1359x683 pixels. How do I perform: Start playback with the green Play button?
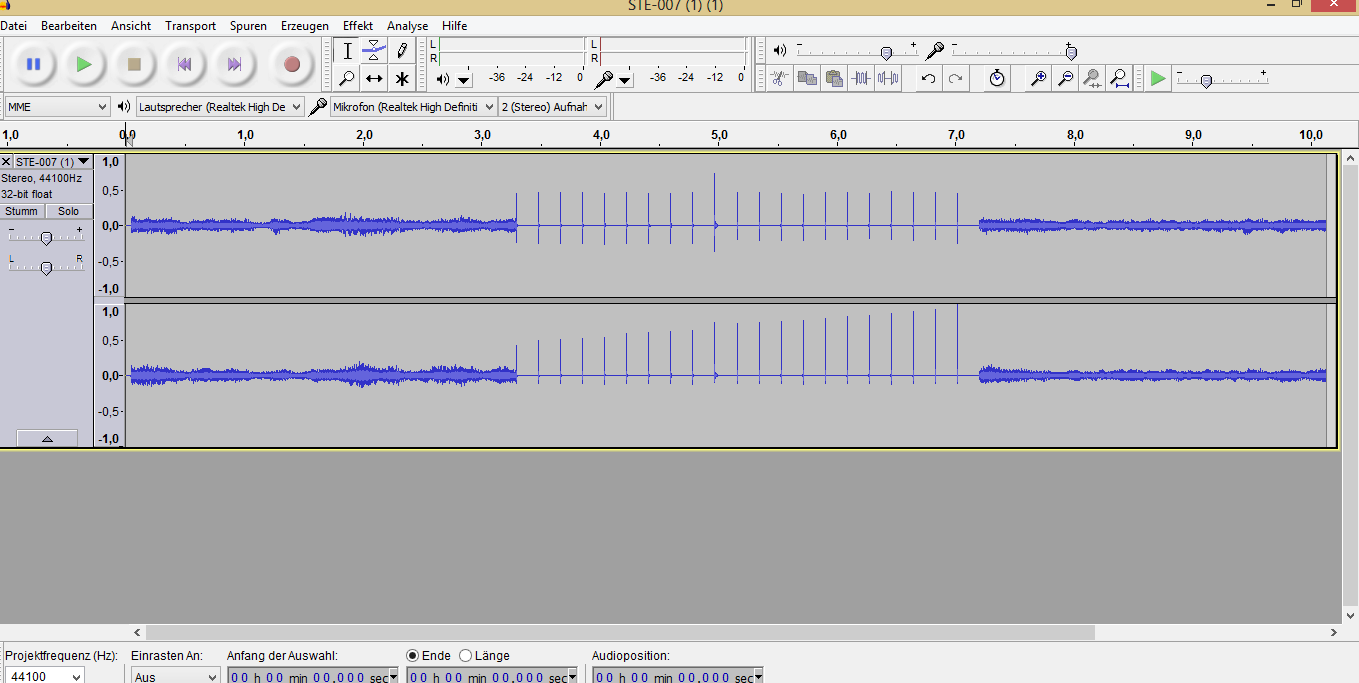coord(84,64)
